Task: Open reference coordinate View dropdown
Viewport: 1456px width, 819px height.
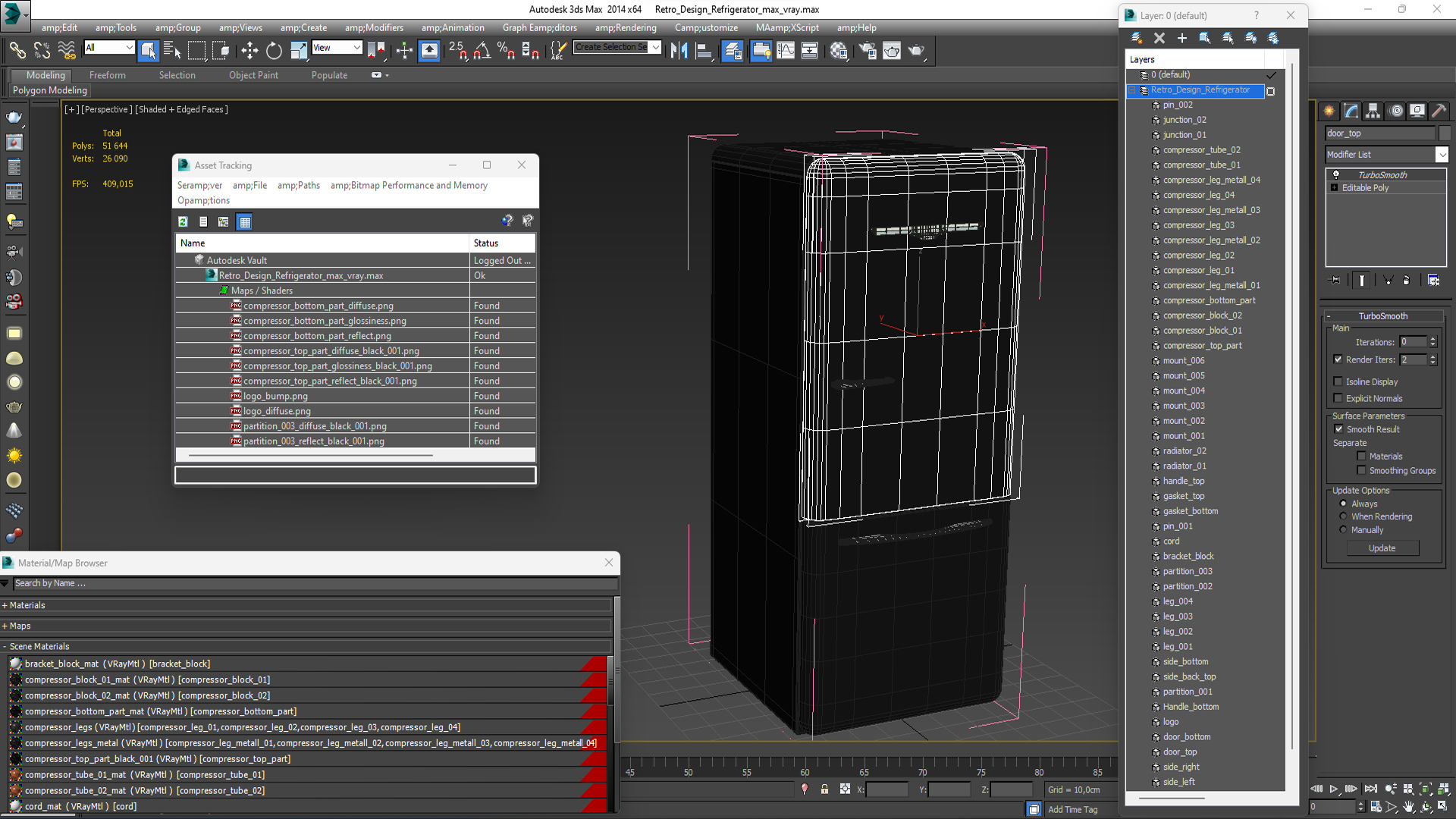Action: pyautogui.click(x=356, y=48)
